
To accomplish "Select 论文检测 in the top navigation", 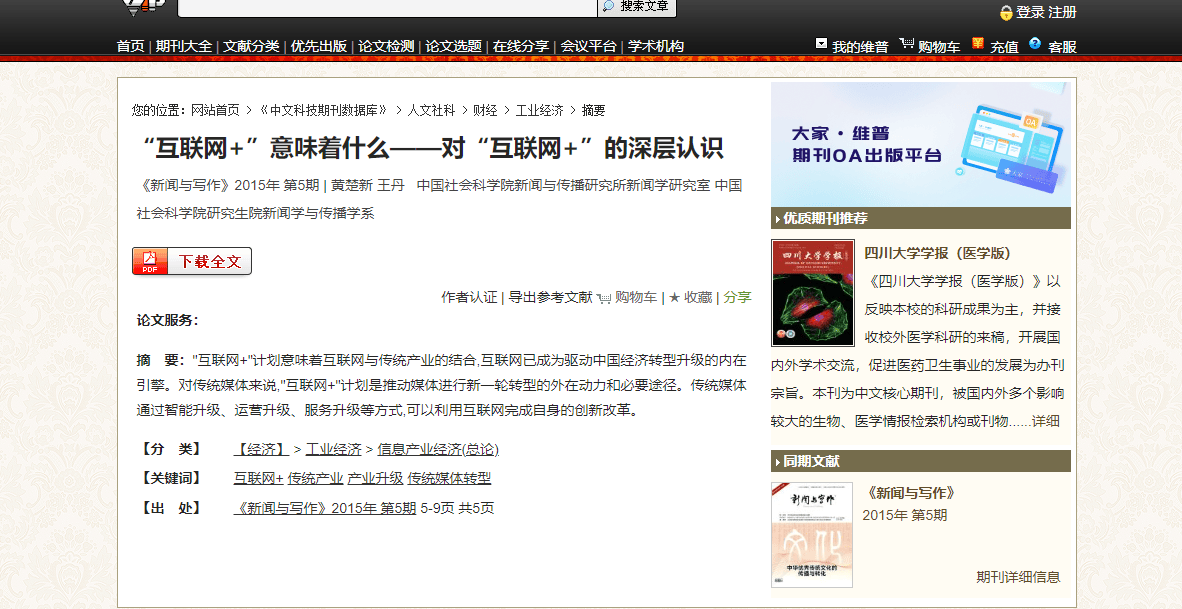I will click(386, 46).
